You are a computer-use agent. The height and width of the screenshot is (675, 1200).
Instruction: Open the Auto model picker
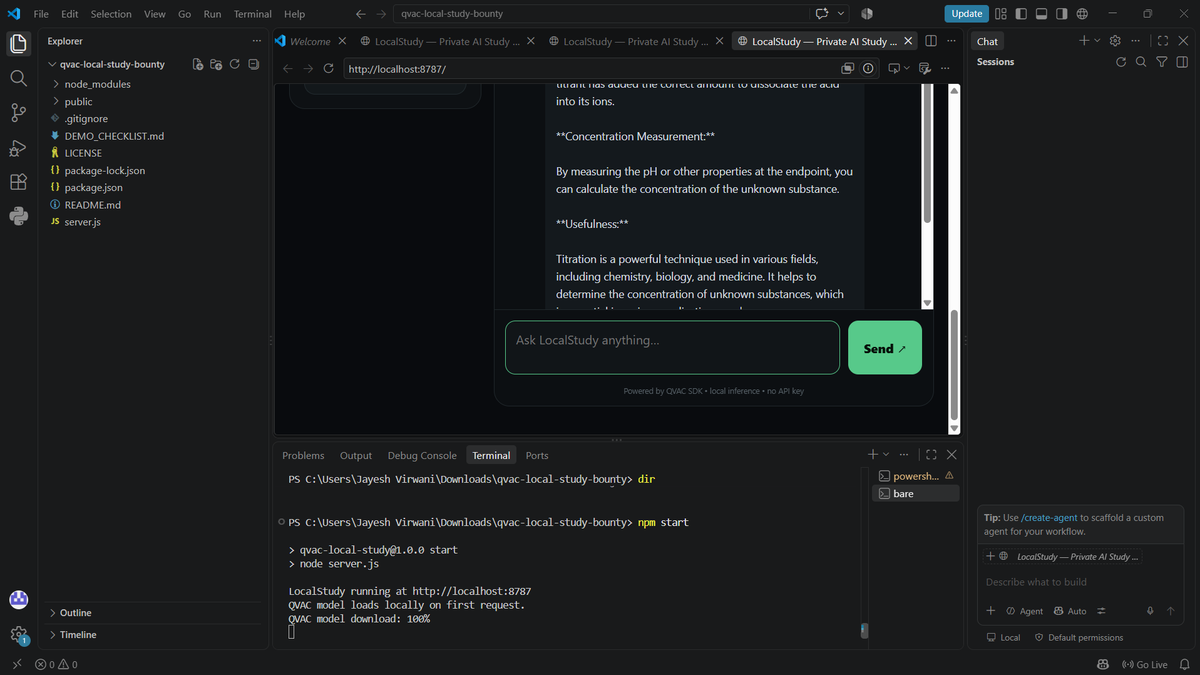[1069, 611]
